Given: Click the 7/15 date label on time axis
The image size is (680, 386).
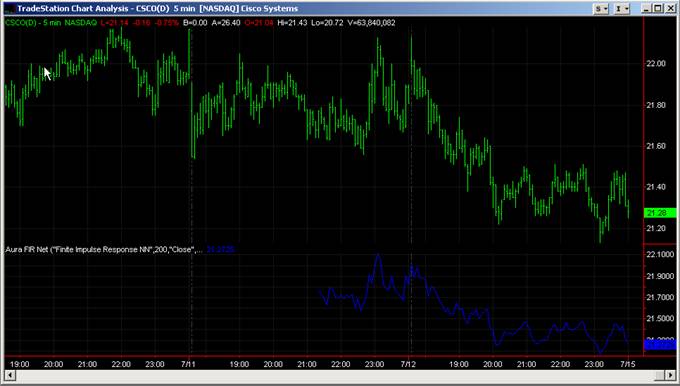Looking at the screenshot, I should pos(627,364).
